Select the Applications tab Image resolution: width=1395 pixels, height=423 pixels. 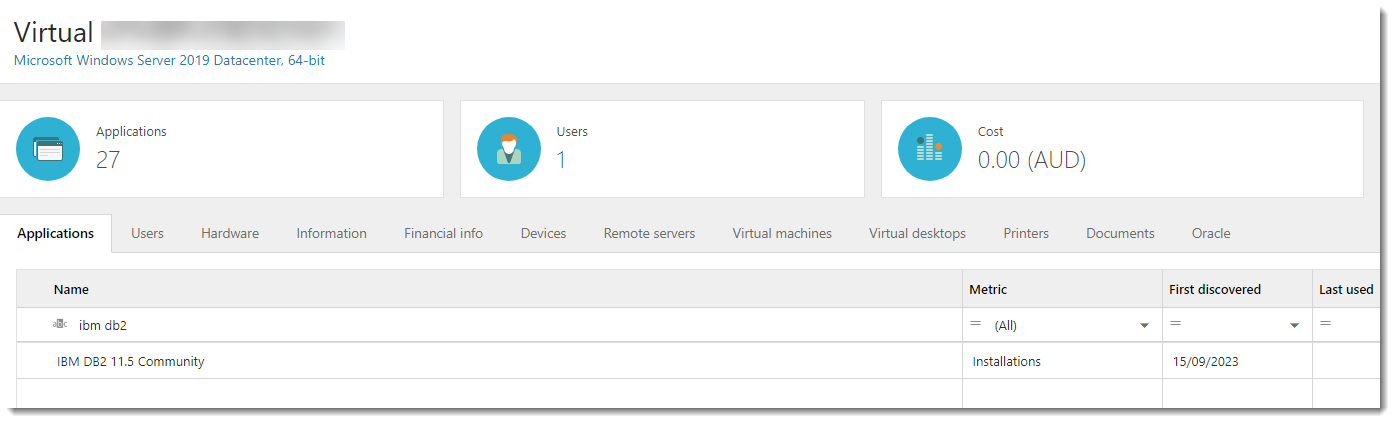56,233
